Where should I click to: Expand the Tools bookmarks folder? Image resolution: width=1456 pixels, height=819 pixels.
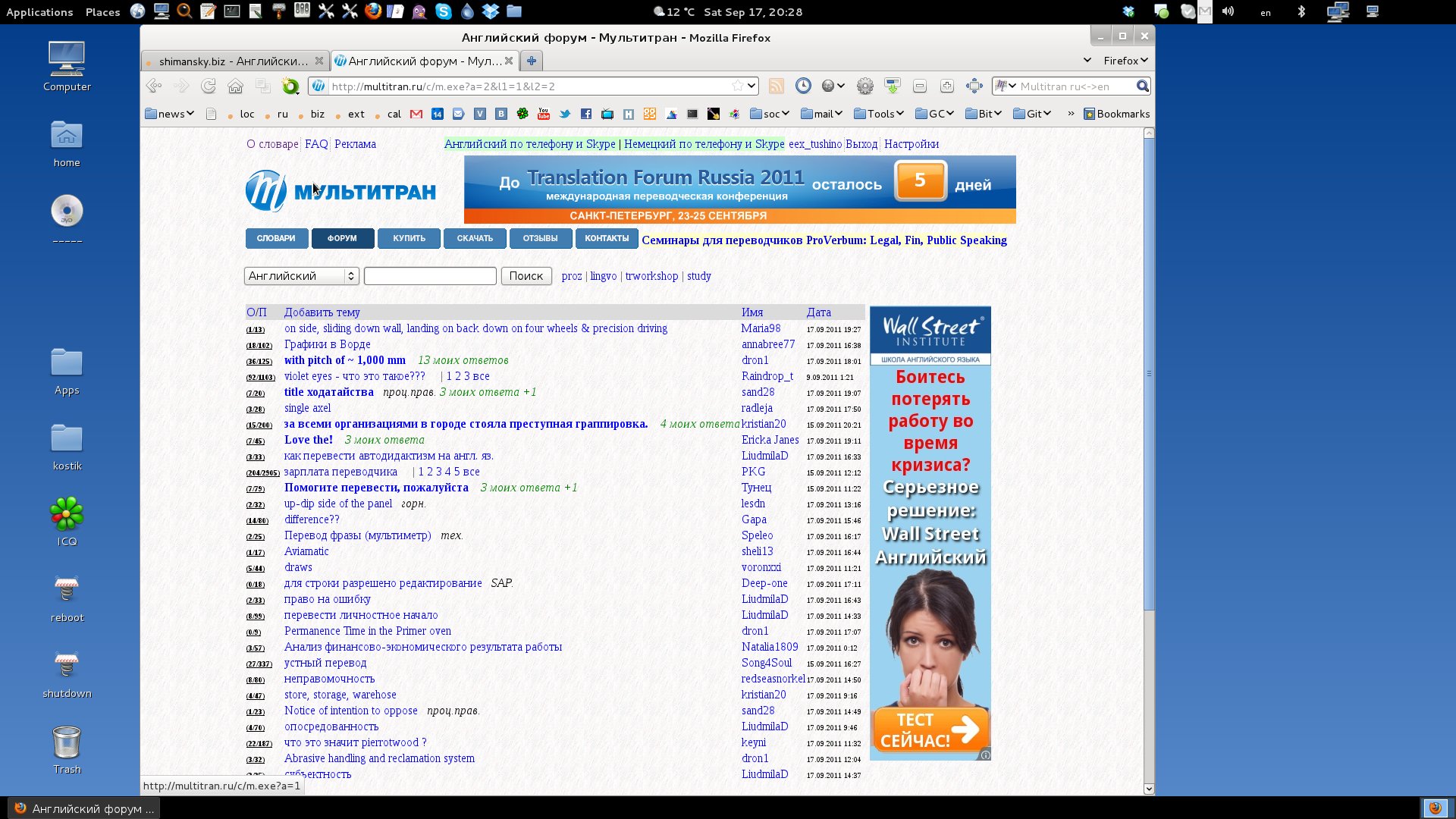[x=879, y=114]
